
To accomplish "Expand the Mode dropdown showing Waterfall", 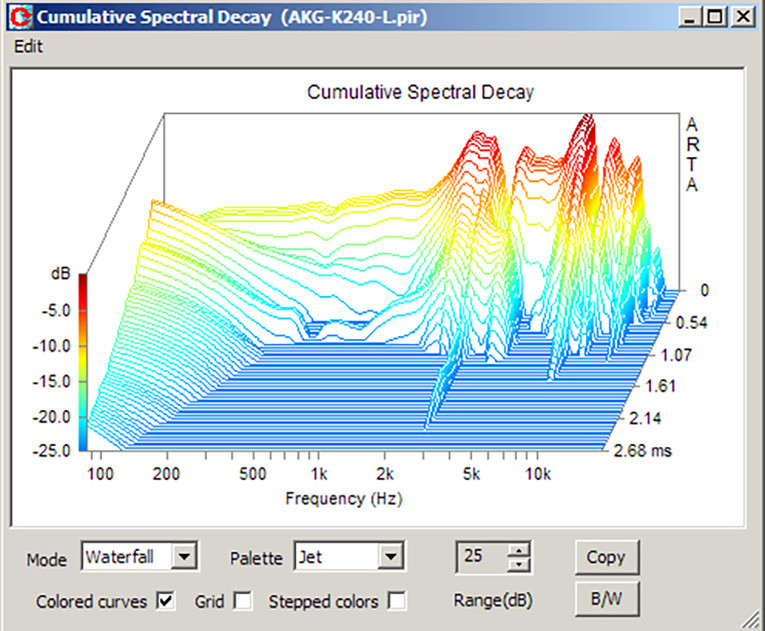I will click(186, 556).
